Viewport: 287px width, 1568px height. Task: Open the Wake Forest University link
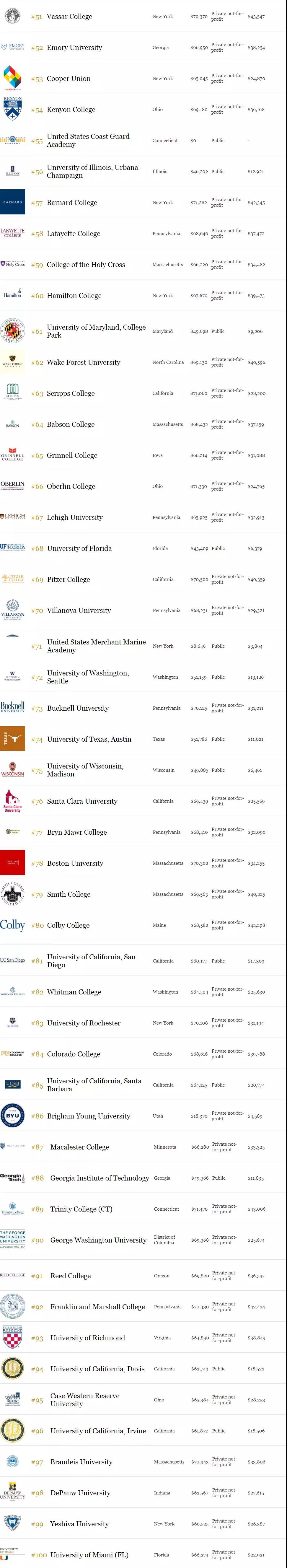[83, 362]
